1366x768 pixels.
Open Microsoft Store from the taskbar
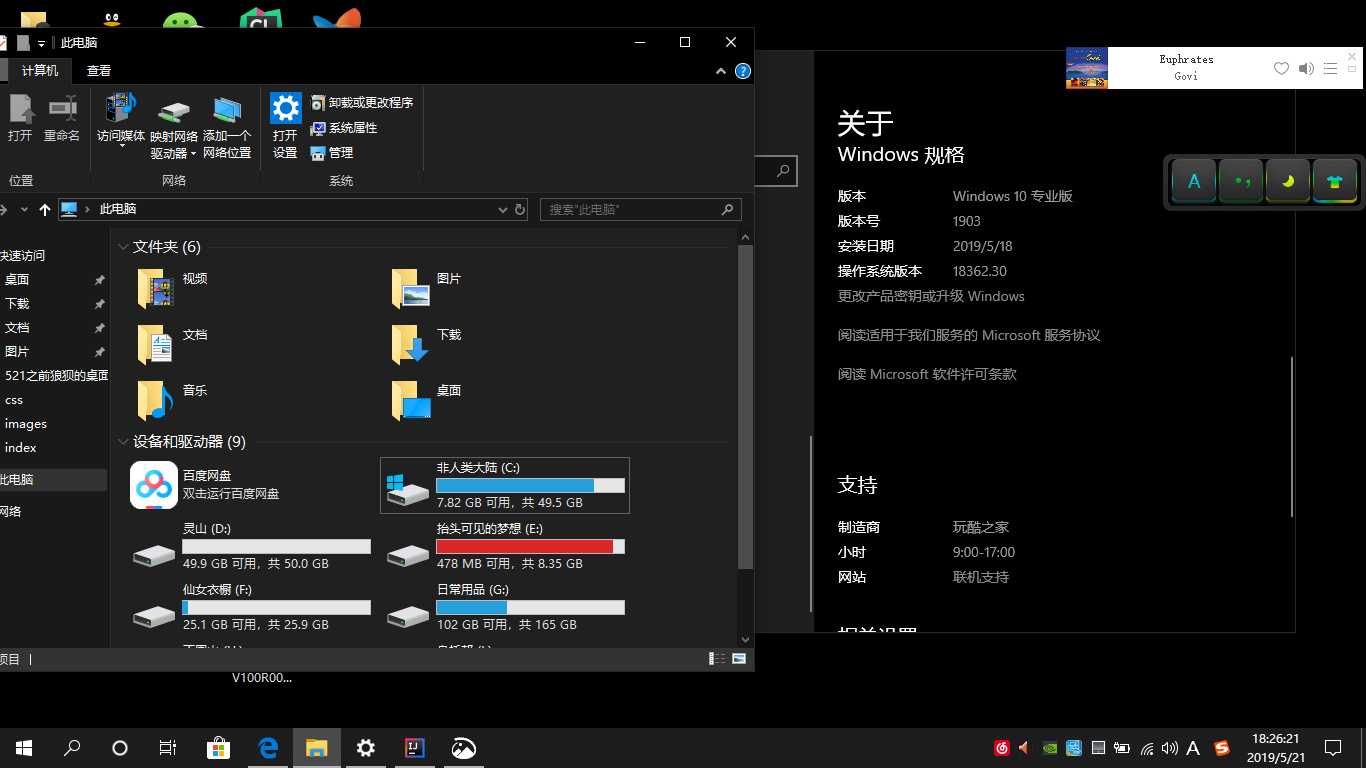click(218, 747)
